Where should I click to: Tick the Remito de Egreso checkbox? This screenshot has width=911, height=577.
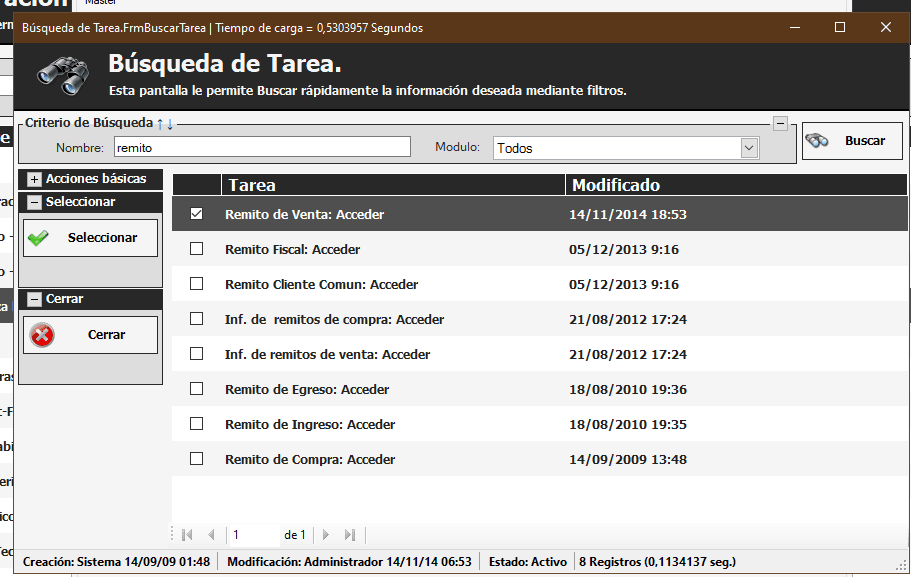pyautogui.click(x=196, y=389)
